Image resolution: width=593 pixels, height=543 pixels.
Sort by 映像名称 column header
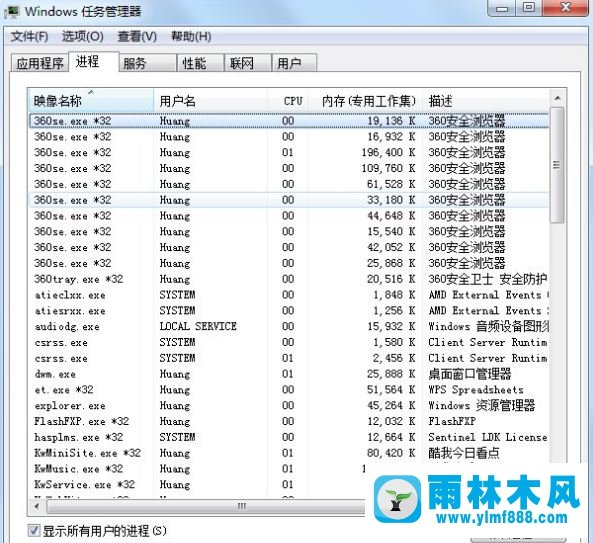[91, 101]
